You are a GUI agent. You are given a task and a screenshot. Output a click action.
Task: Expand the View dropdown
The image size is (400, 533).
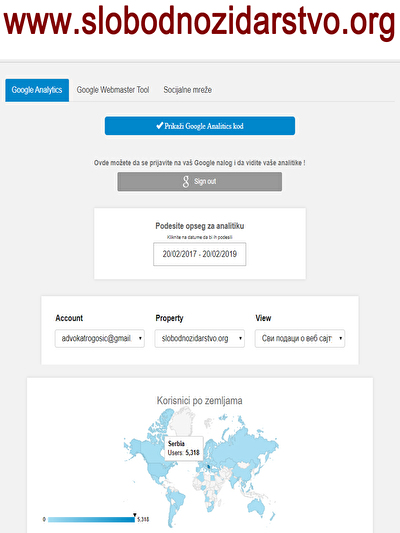click(x=300, y=338)
